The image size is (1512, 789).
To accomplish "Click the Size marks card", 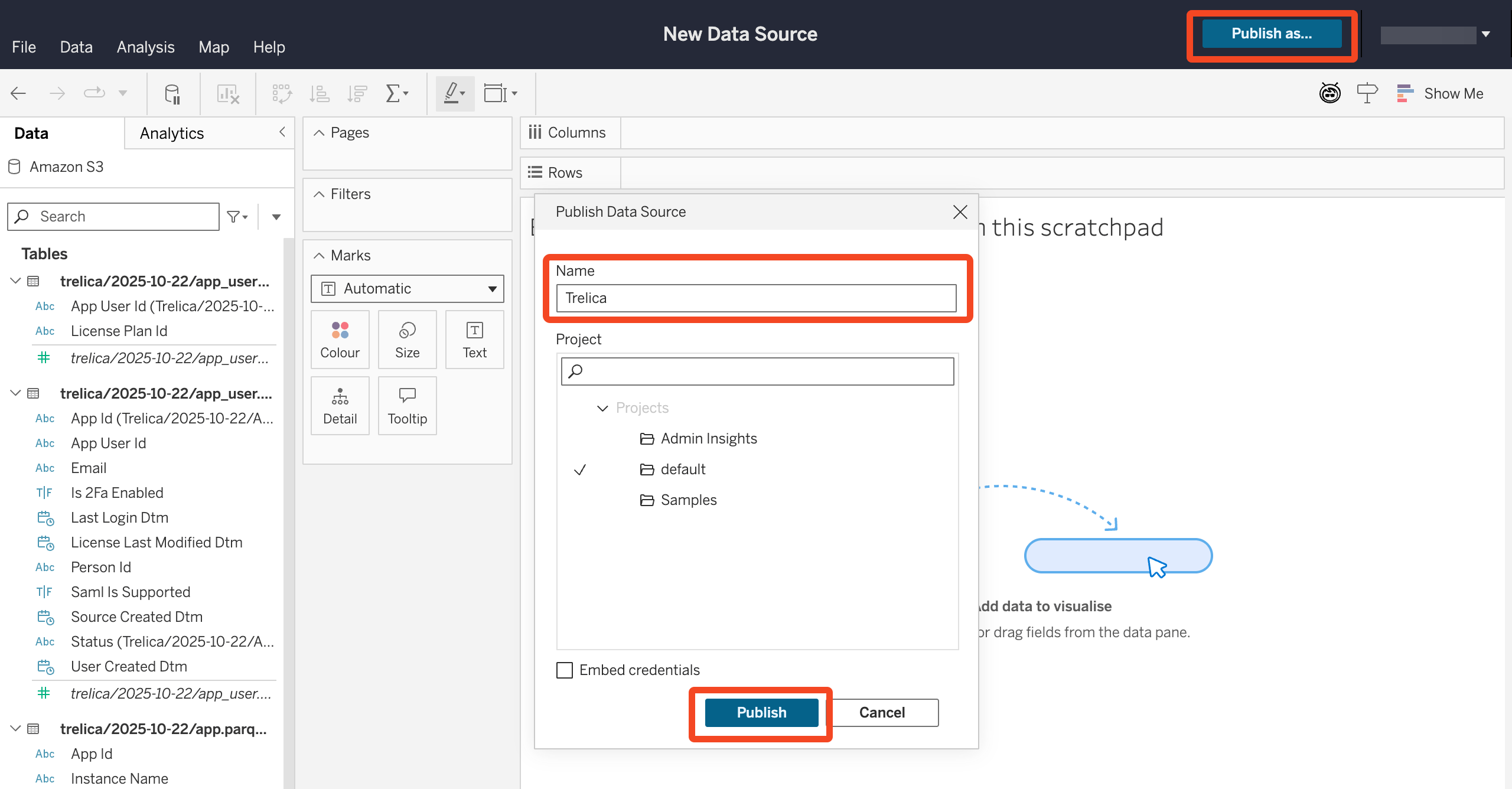I will pos(408,340).
